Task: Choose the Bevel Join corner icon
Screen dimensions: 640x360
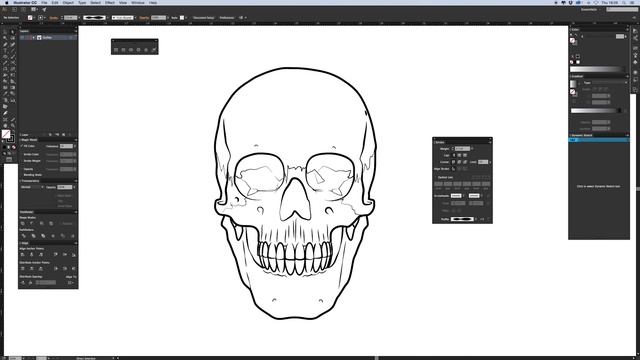Action: coord(465,162)
